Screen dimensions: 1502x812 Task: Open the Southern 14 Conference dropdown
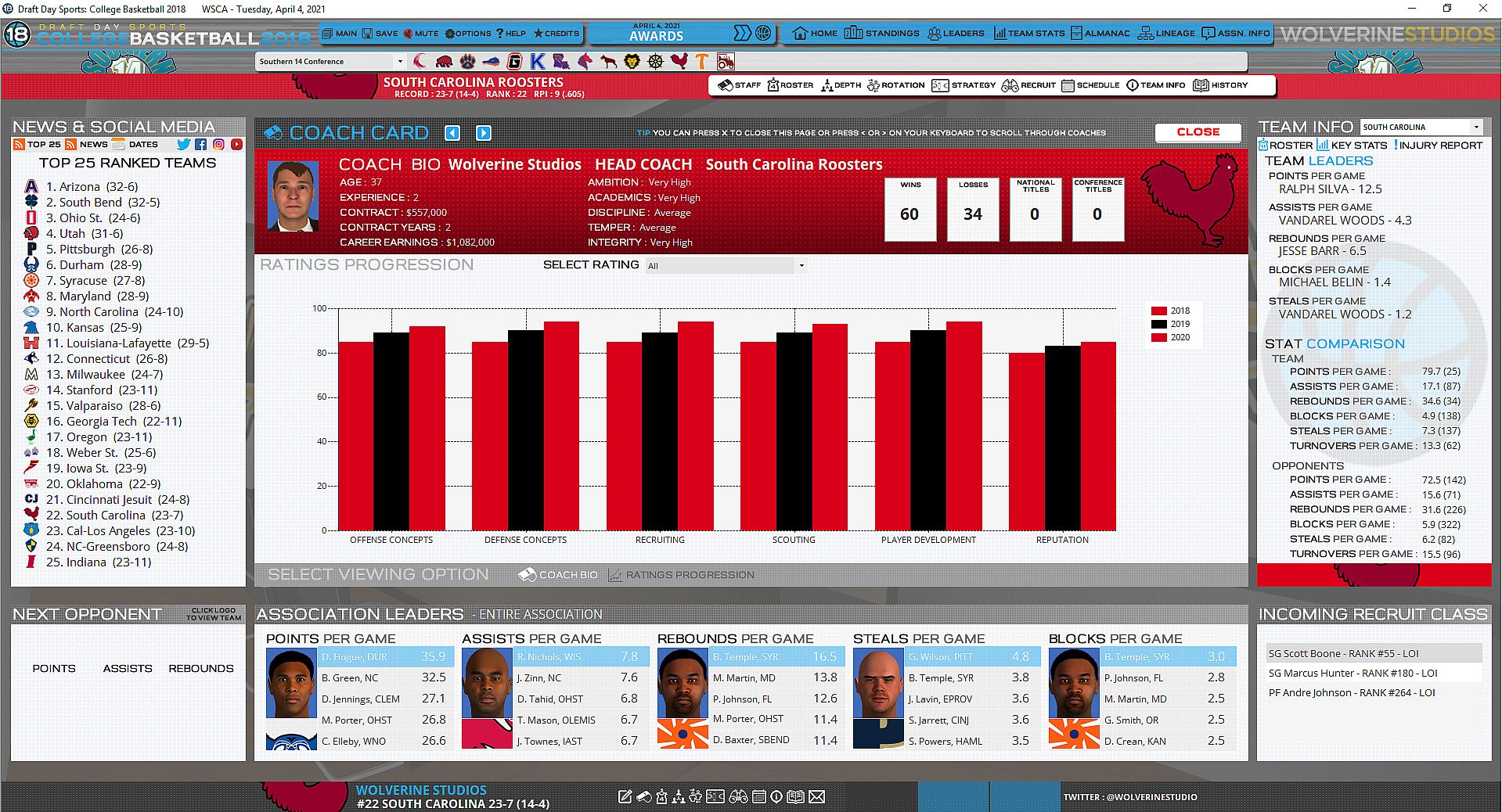pyautogui.click(x=331, y=61)
